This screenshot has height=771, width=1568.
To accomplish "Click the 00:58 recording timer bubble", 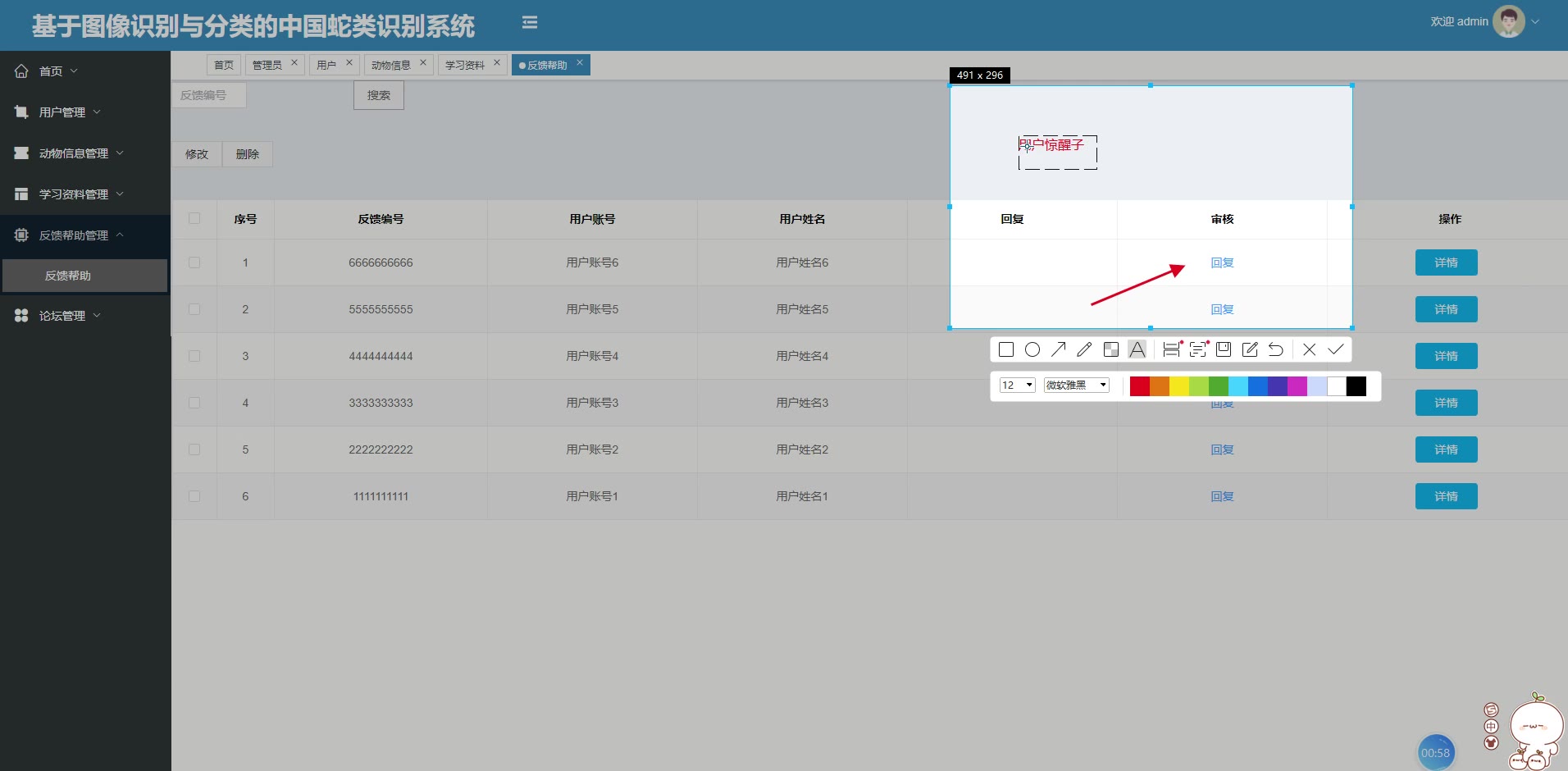I will [1435, 752].
